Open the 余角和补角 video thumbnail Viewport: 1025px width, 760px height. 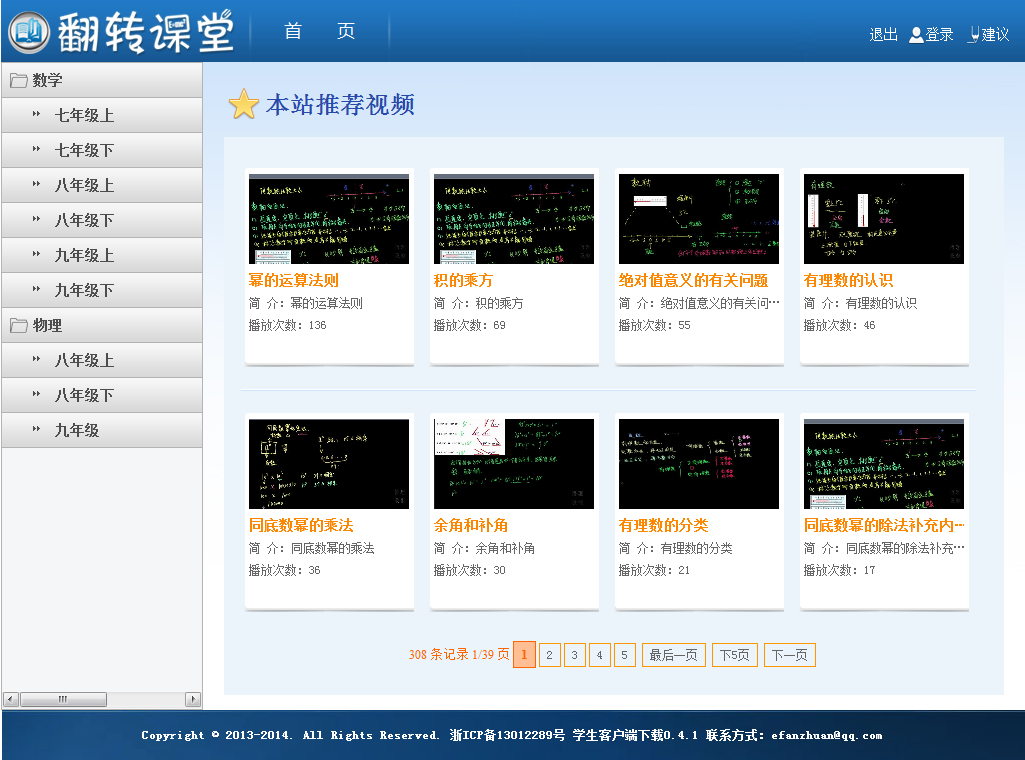point(514,464)
